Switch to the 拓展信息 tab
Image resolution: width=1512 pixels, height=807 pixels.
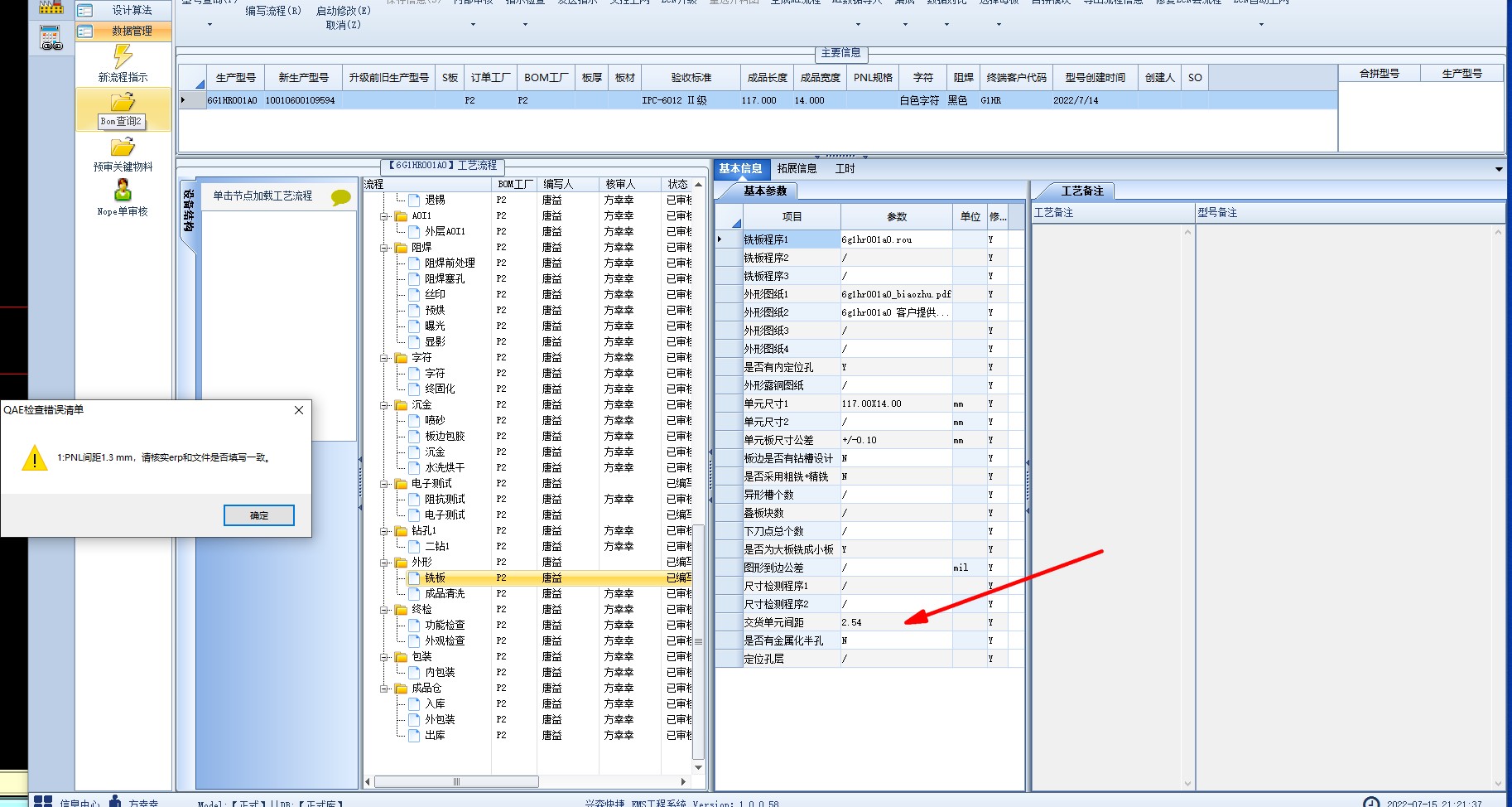tap(797, 168)
